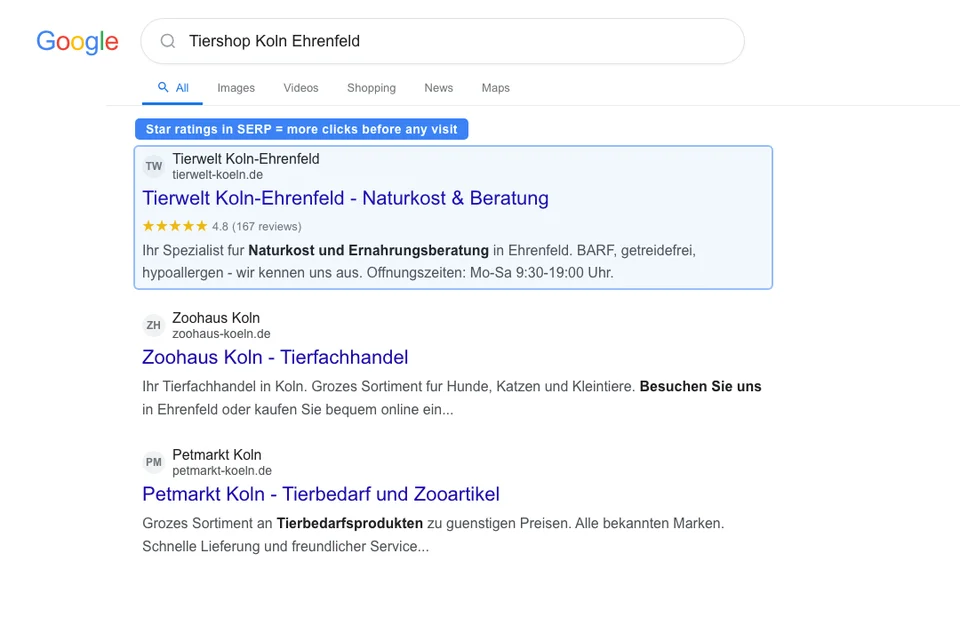Click the fifth star in the rating row

coord(201,226)
